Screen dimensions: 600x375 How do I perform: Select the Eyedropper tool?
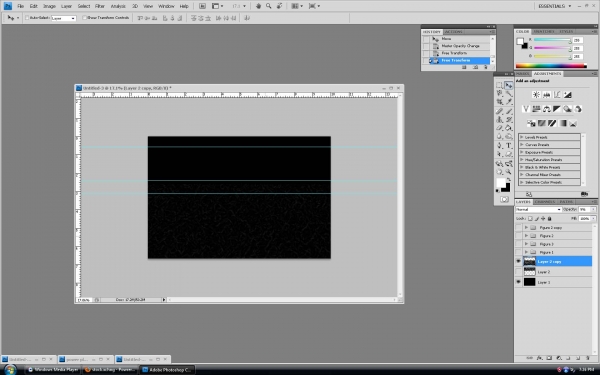pos(509,102)
